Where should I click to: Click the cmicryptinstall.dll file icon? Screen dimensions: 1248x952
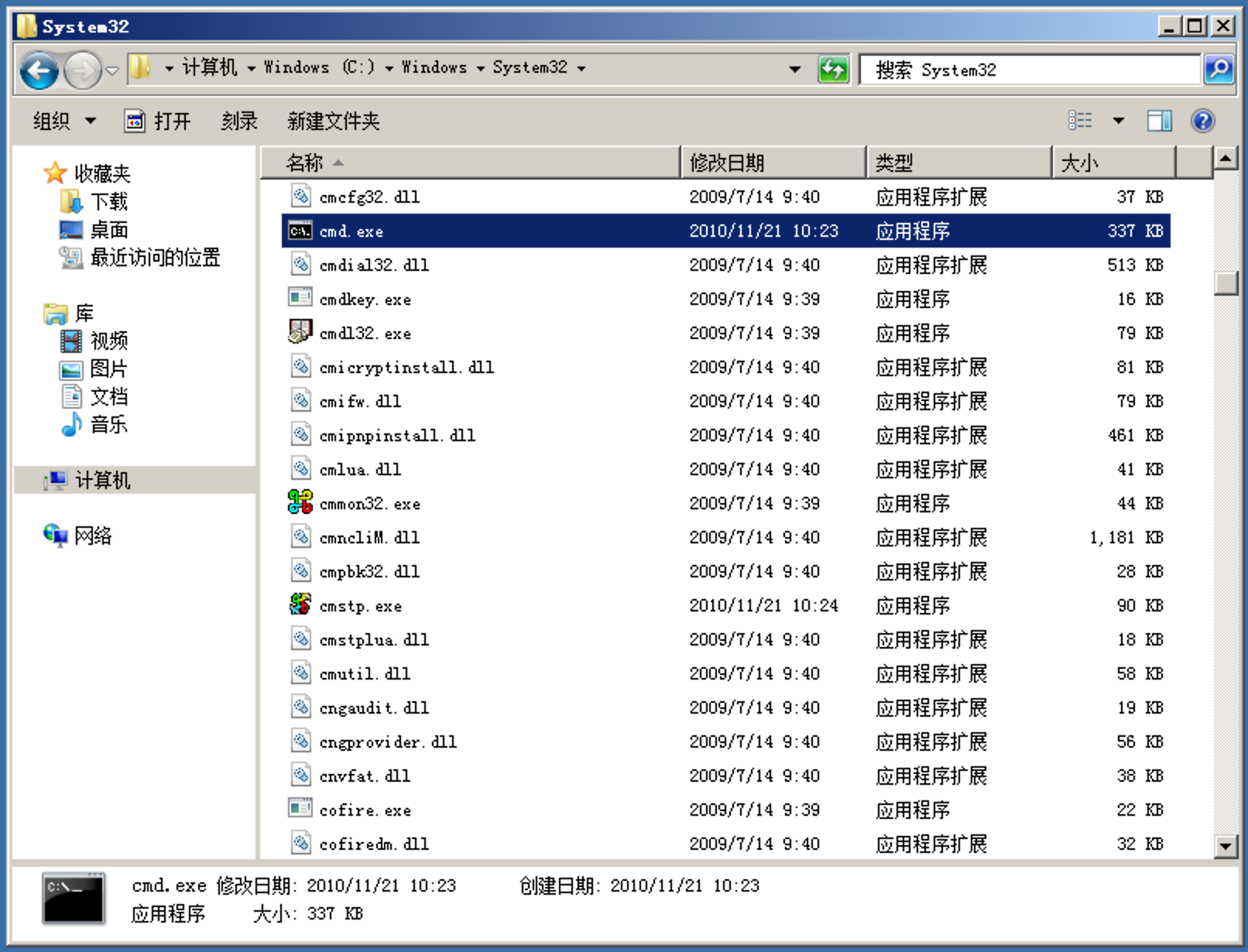[300, 366]
